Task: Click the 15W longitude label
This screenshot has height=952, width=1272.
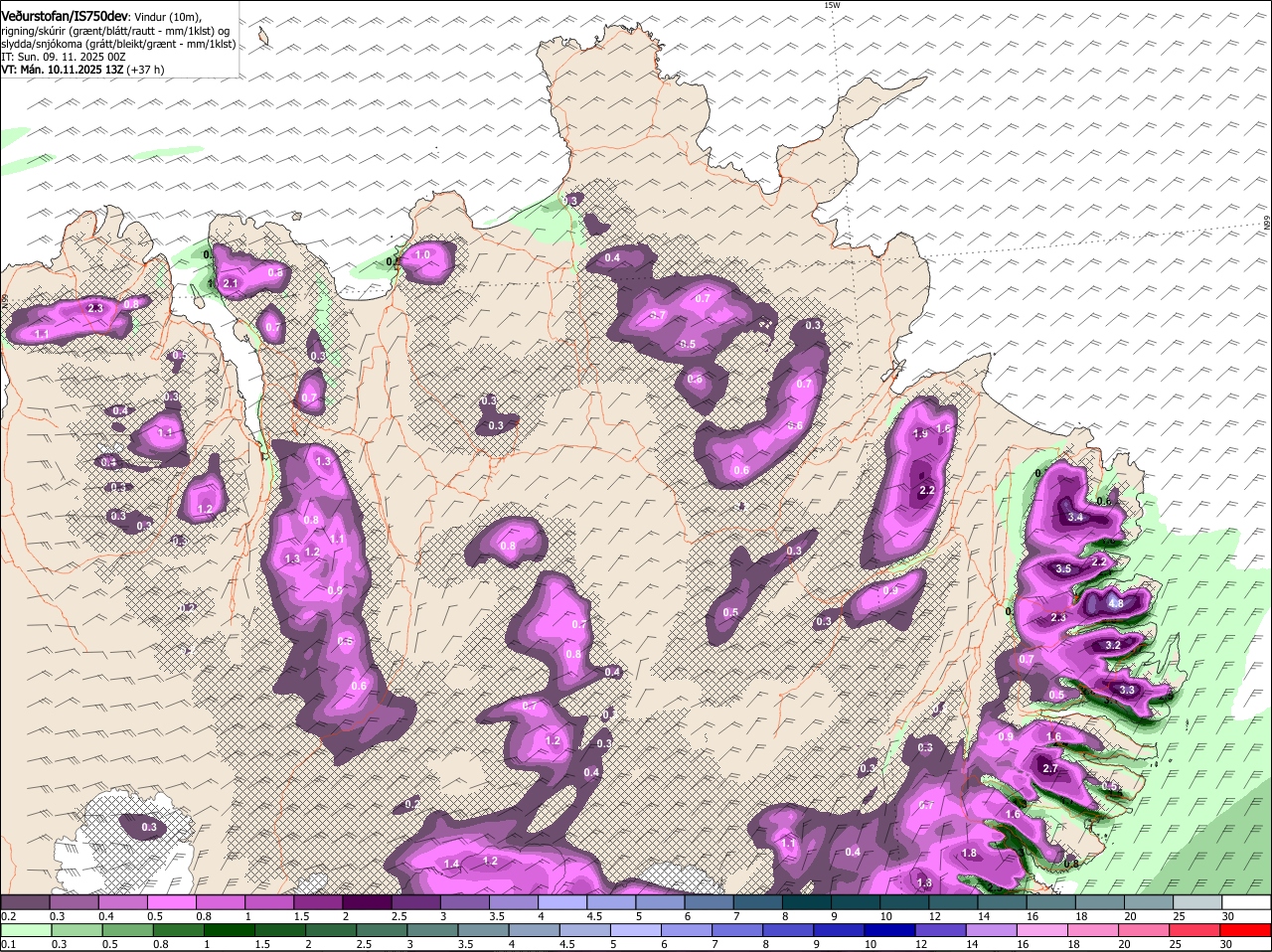Action: (x=833, y=5)
